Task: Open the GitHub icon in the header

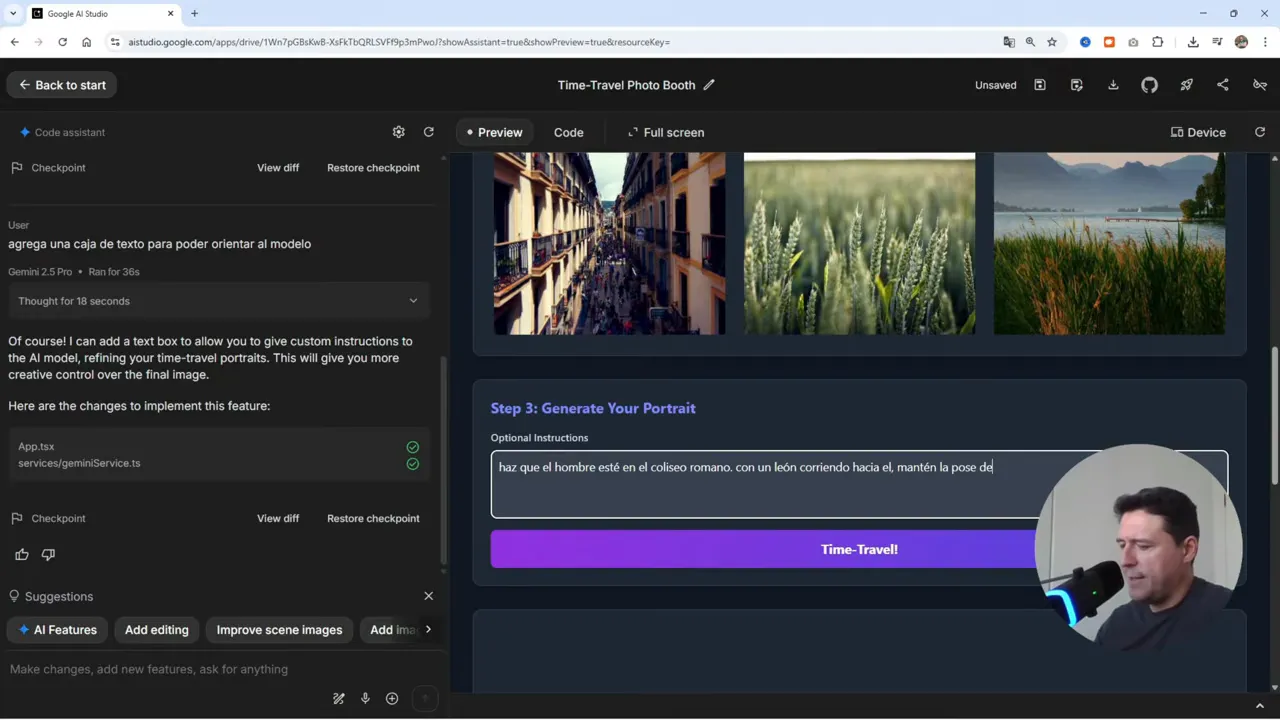Action: (x=1149, y=85)
